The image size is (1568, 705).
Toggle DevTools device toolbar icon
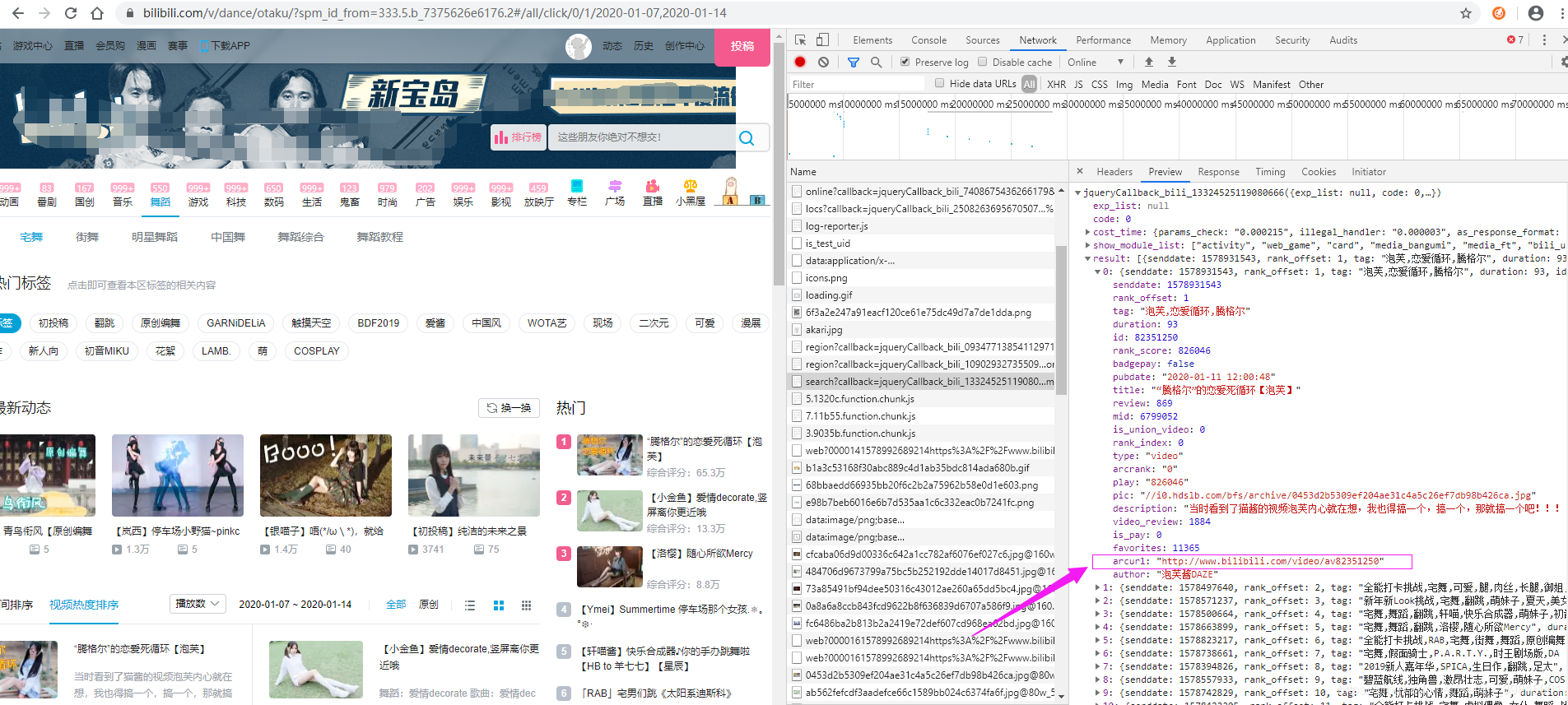pos(822,39)
